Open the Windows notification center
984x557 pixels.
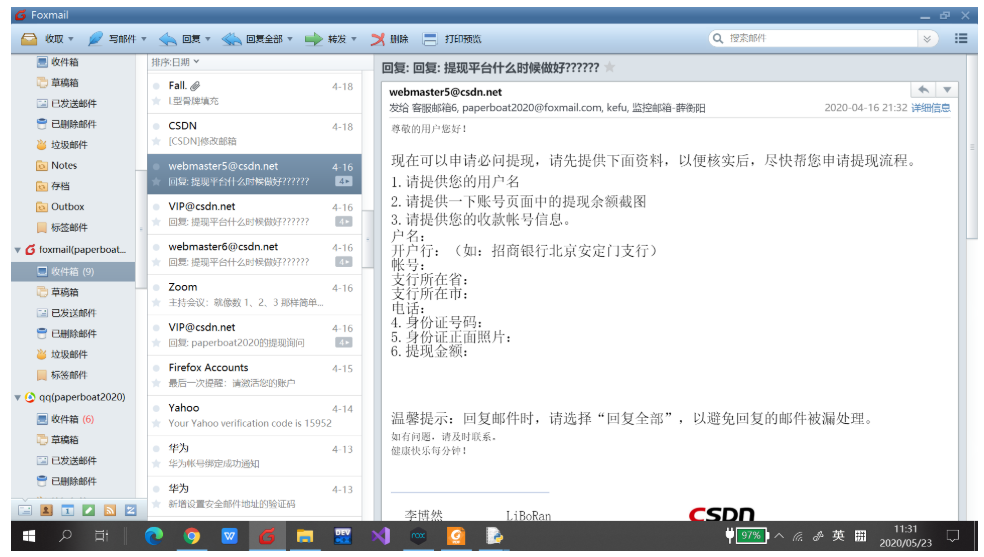[953, 536]
